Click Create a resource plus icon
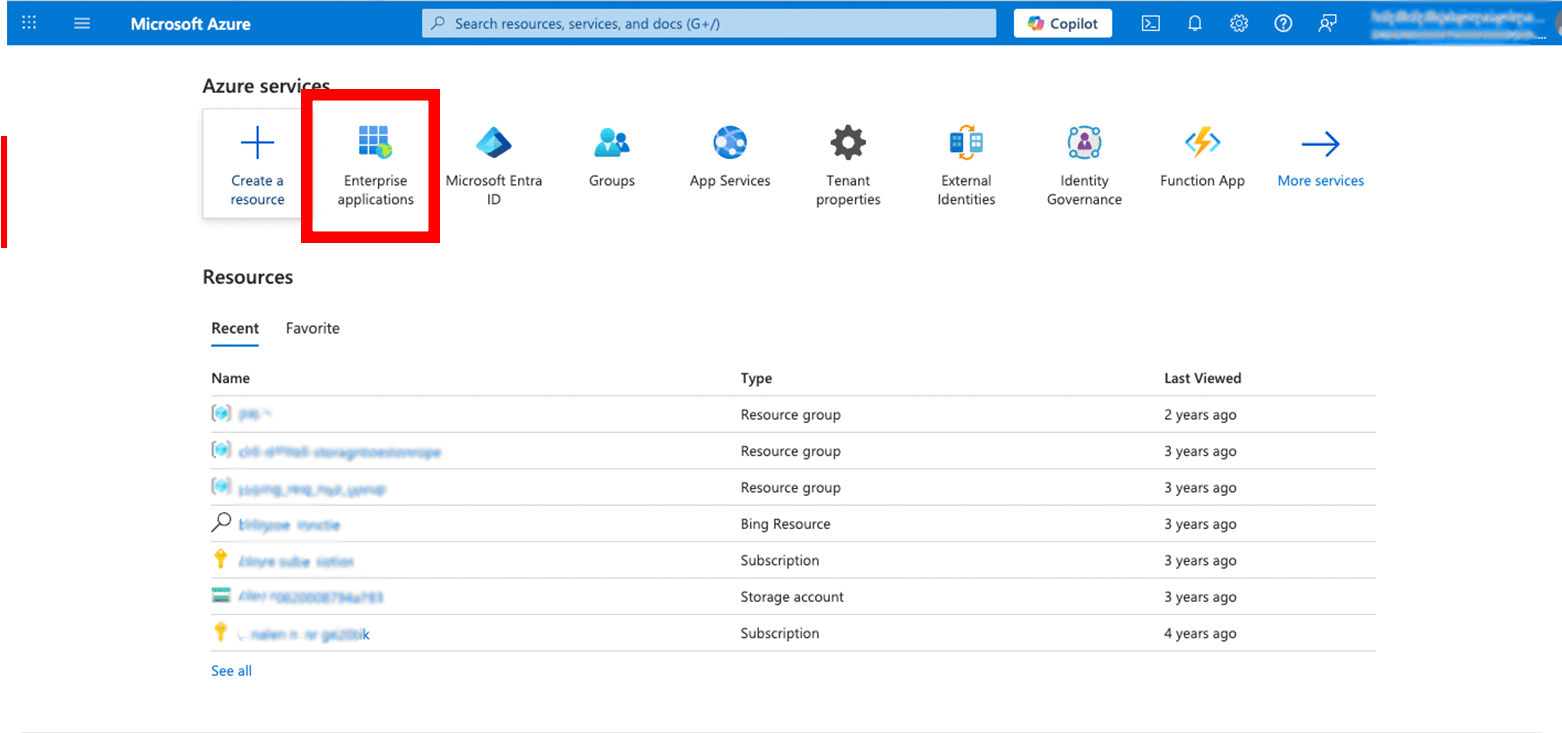Screen dimensions: 1562x733 point(258,145)
